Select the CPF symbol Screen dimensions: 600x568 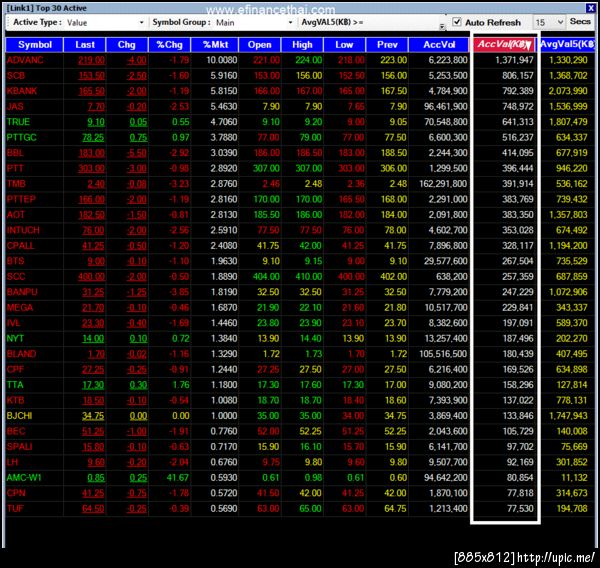[x=15, y=369]
